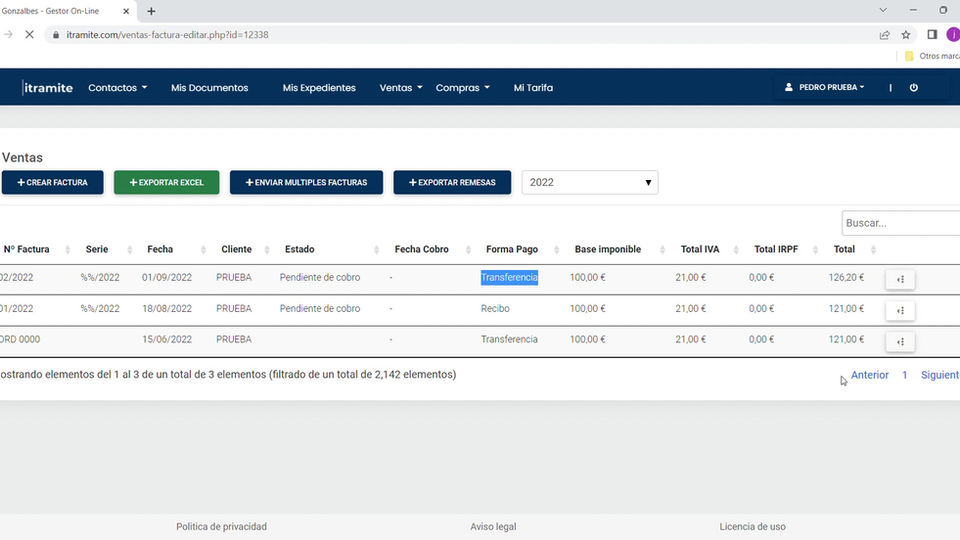Select pagination page 1

coord(904,375)
